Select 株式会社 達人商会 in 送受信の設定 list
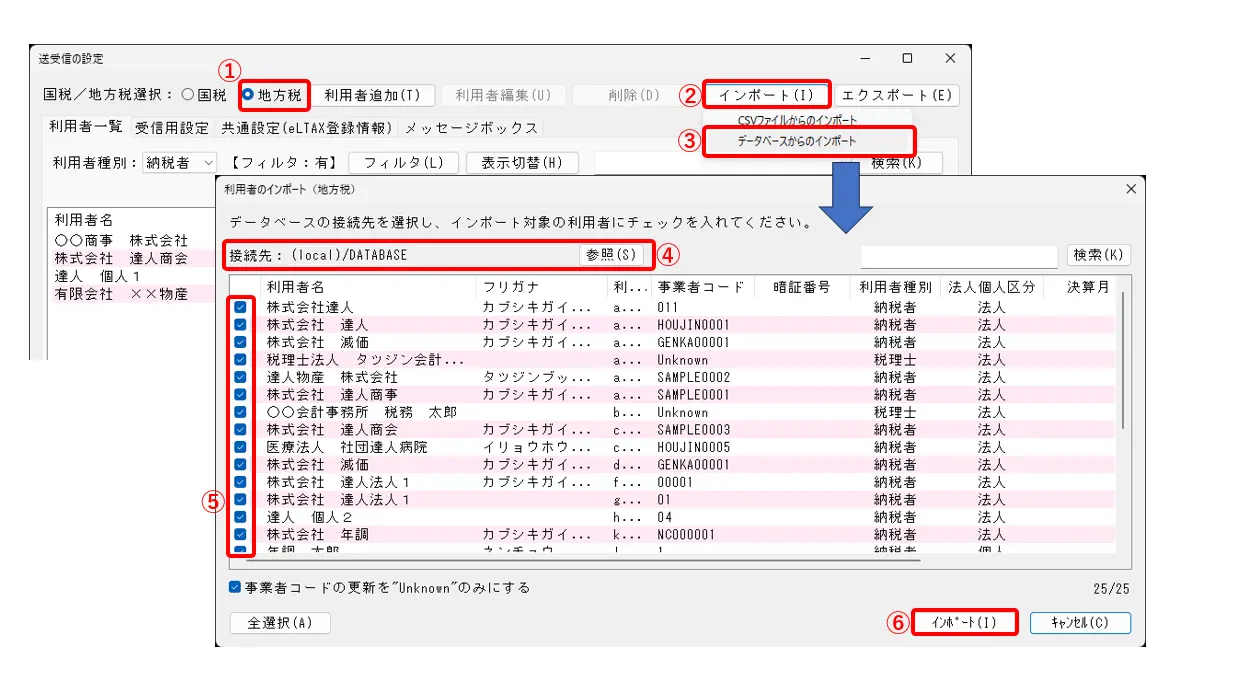Viewport: 1252px width, 675px height. click(x=121, y=258)
